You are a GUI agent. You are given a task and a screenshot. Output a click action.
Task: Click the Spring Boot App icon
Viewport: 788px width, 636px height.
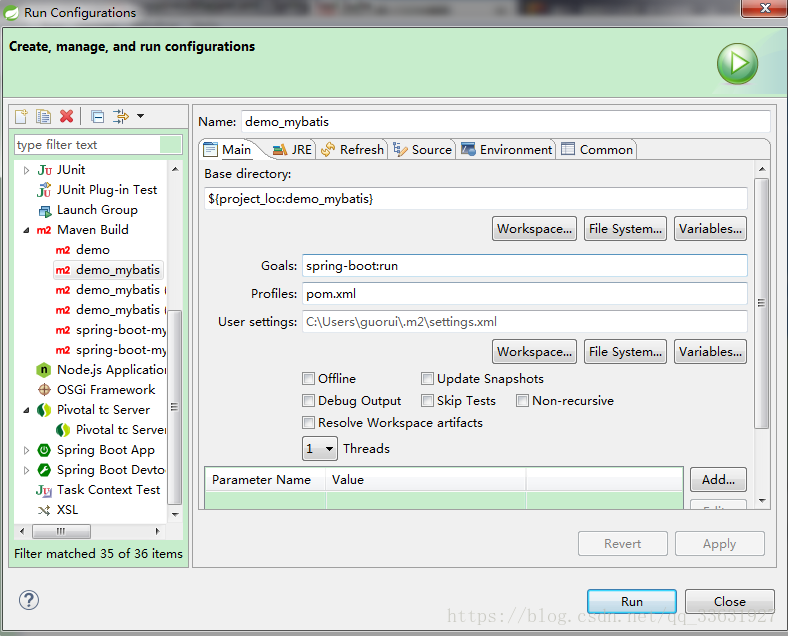coord(44,450)
